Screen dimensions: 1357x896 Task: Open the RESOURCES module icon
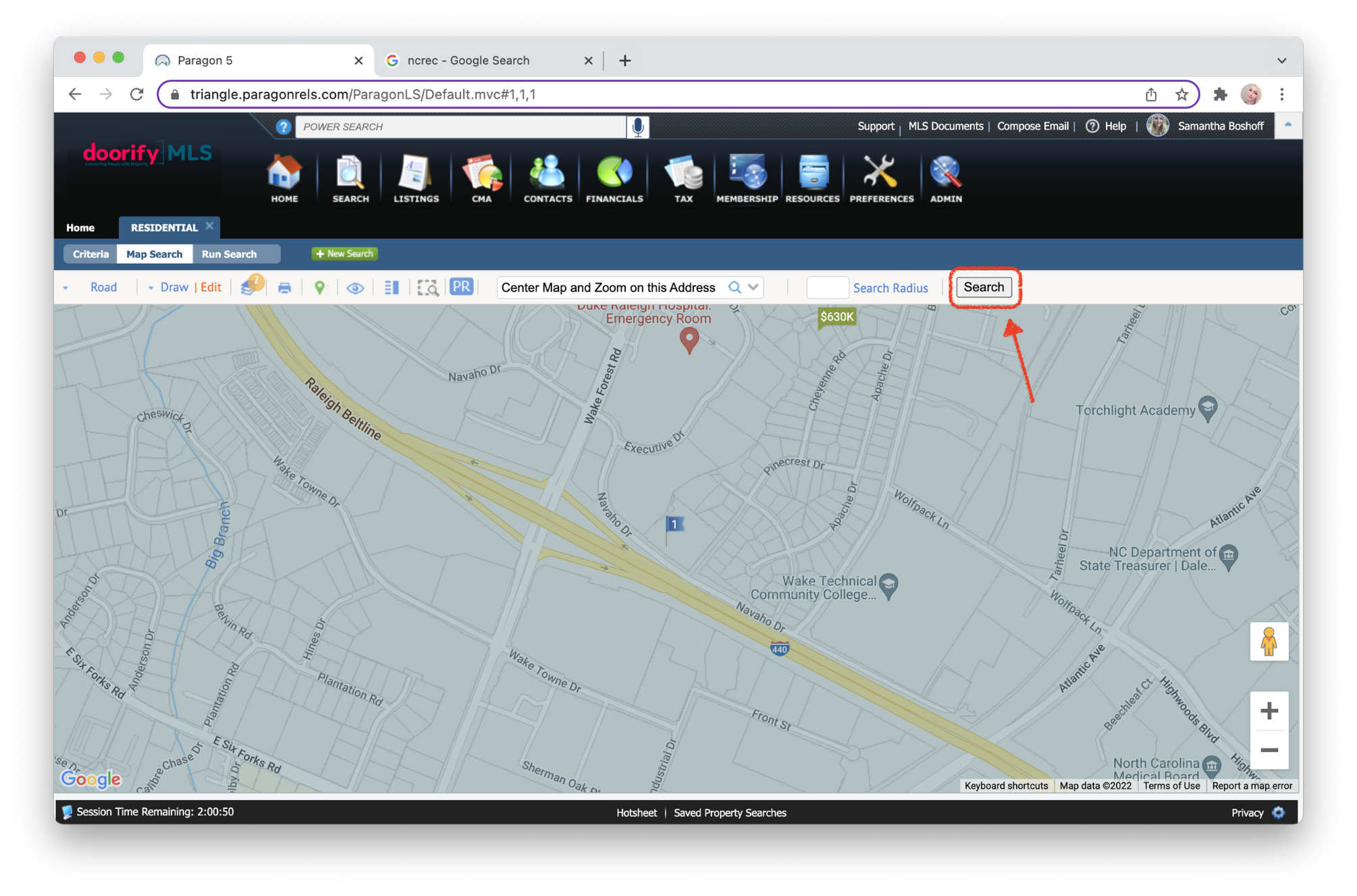(x=812, y=178)
